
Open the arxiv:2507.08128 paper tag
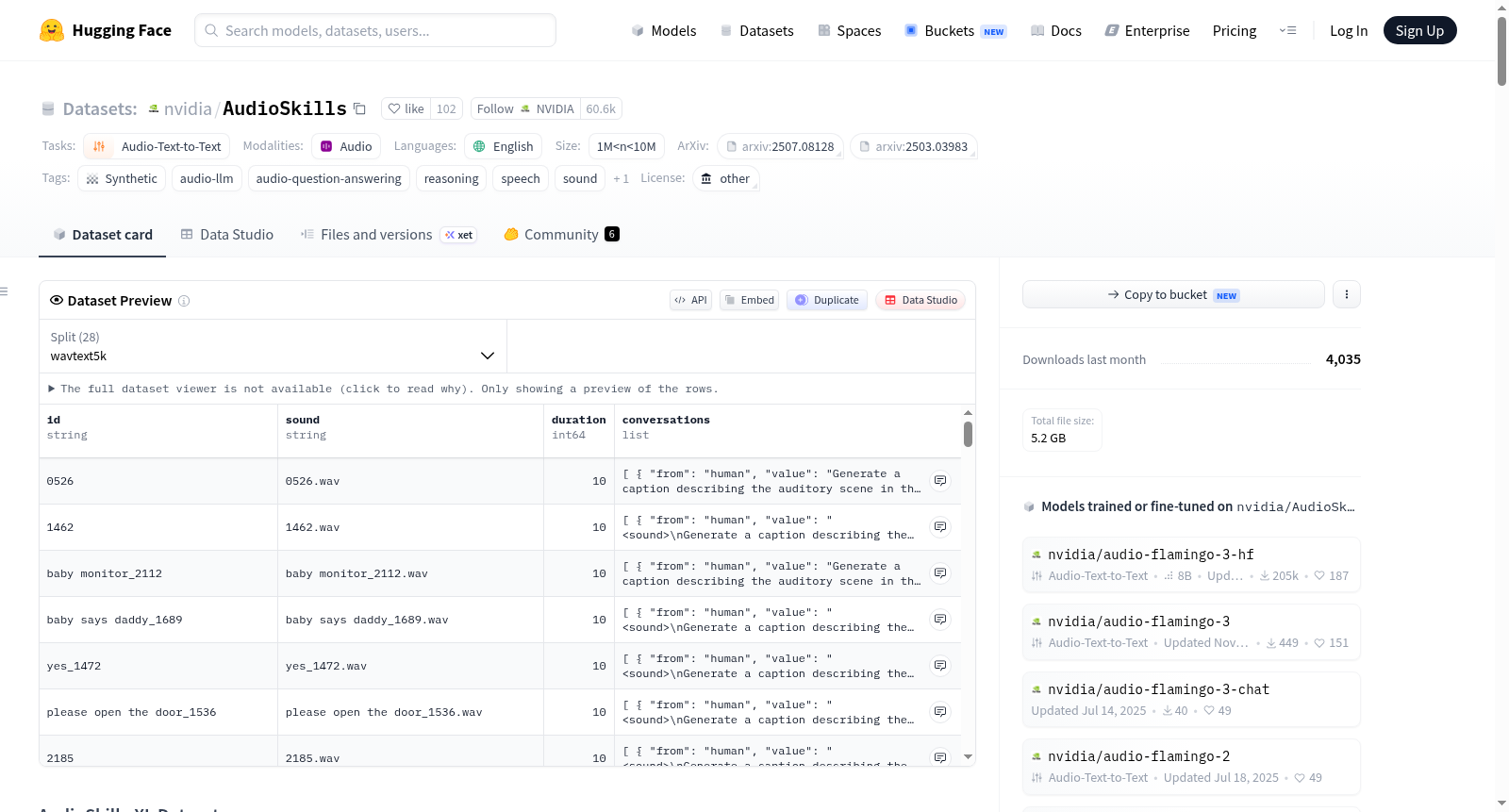tap(780, 146)
